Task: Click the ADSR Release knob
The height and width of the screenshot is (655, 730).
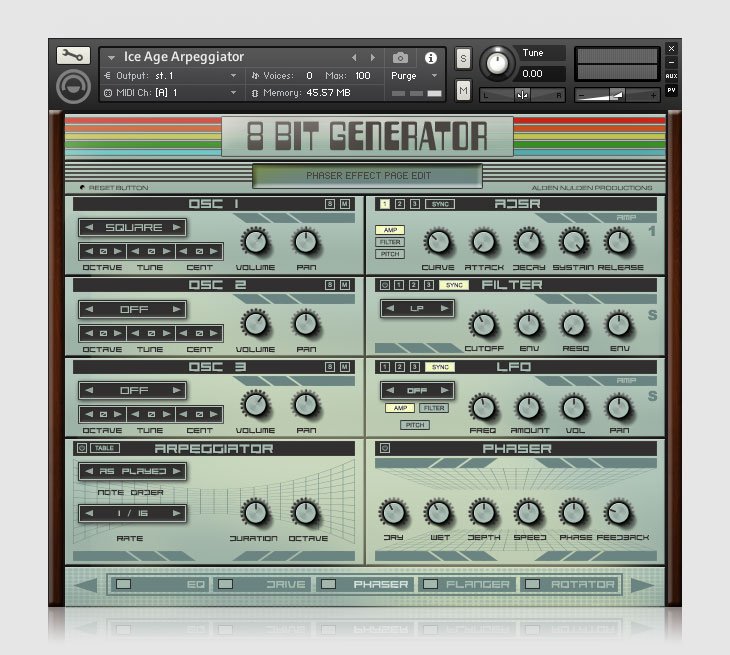Action: (619, 242)
